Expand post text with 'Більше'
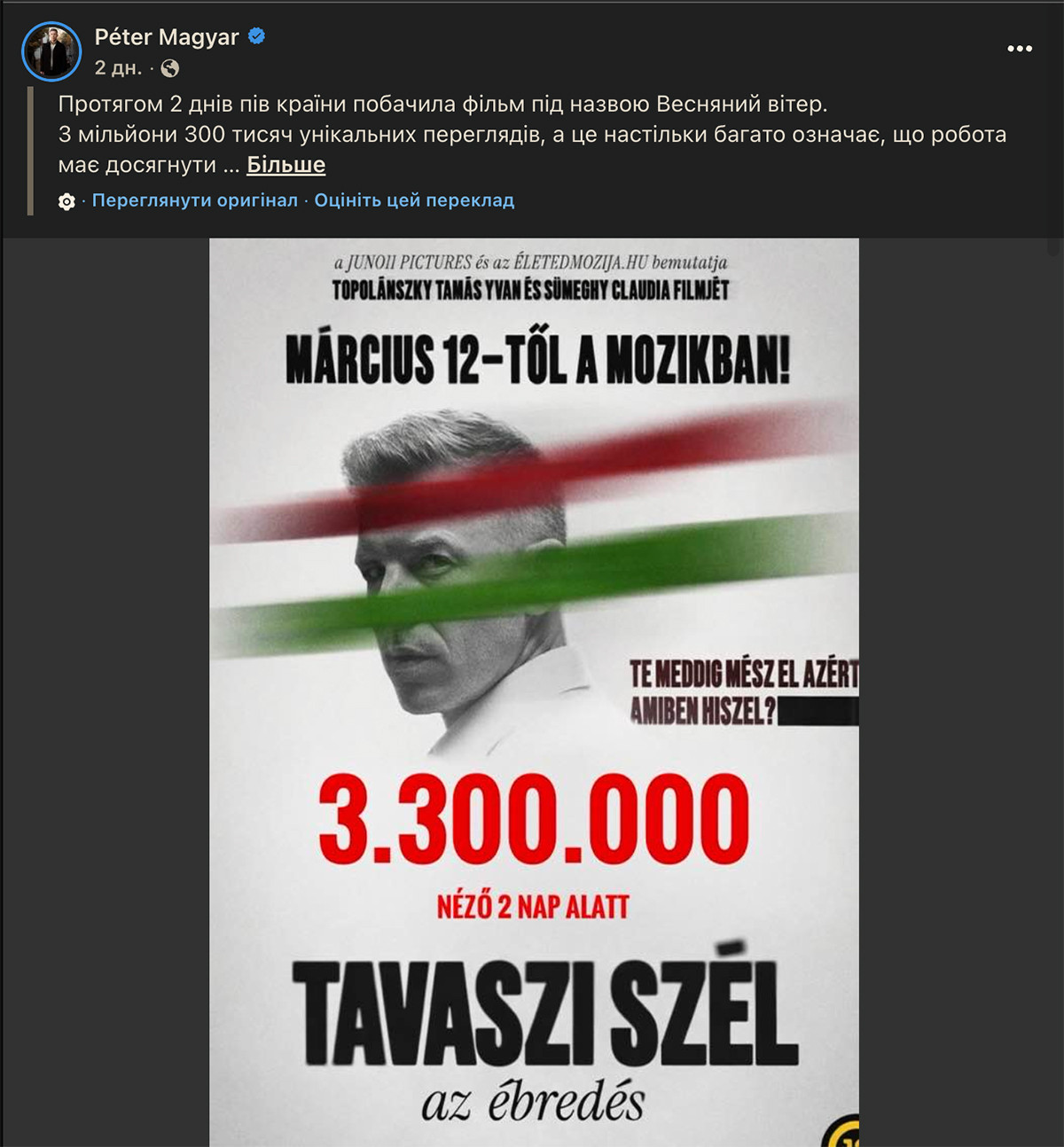Screen dimensions: 1064x1147 coord(286,165)
